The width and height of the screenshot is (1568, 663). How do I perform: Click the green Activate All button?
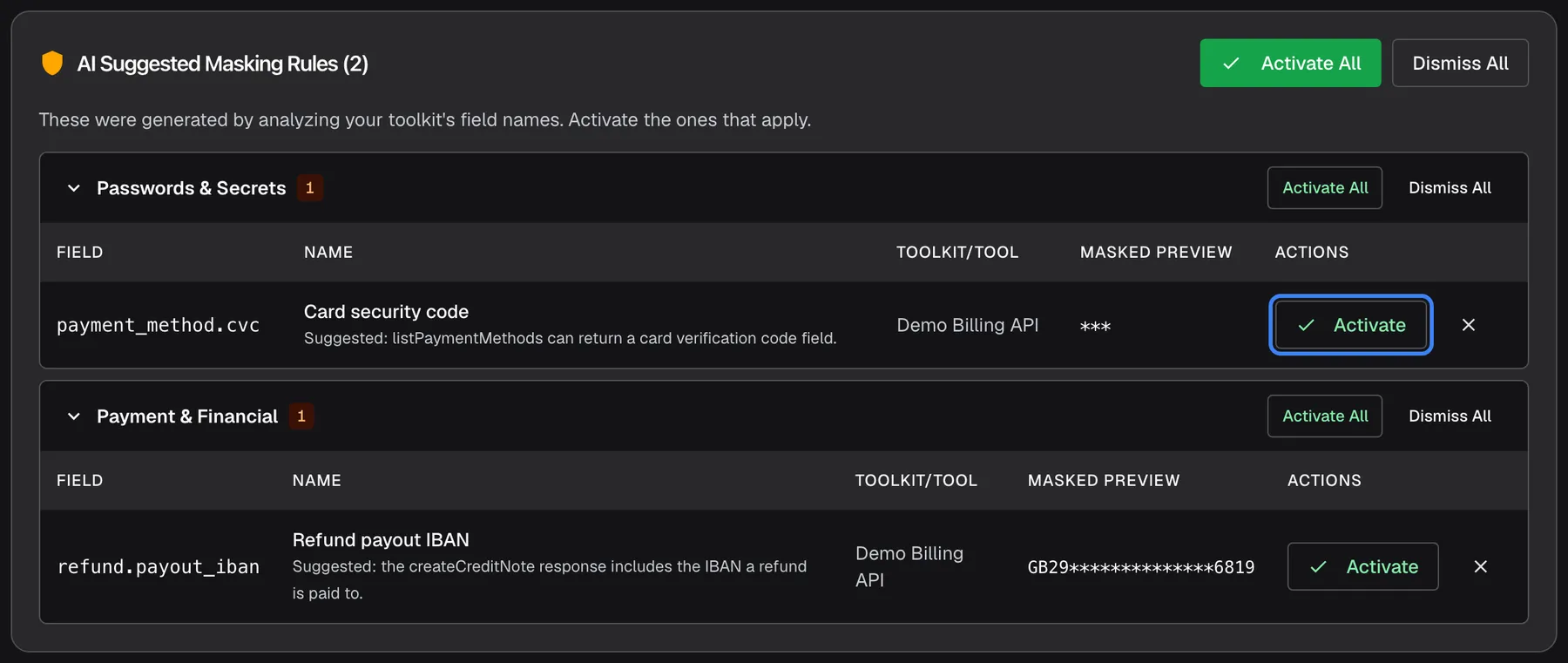coord(1290,63)
